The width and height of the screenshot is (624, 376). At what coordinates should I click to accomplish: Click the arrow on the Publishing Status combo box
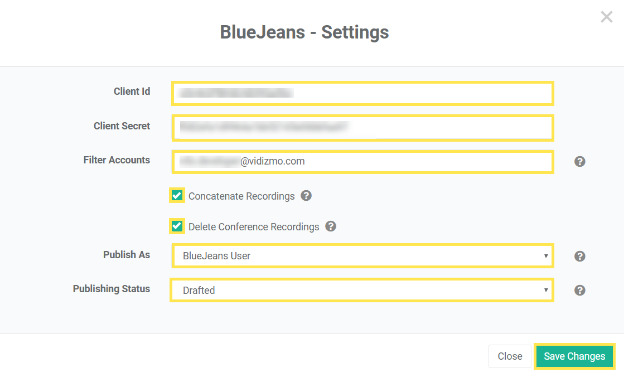point(546,290)
